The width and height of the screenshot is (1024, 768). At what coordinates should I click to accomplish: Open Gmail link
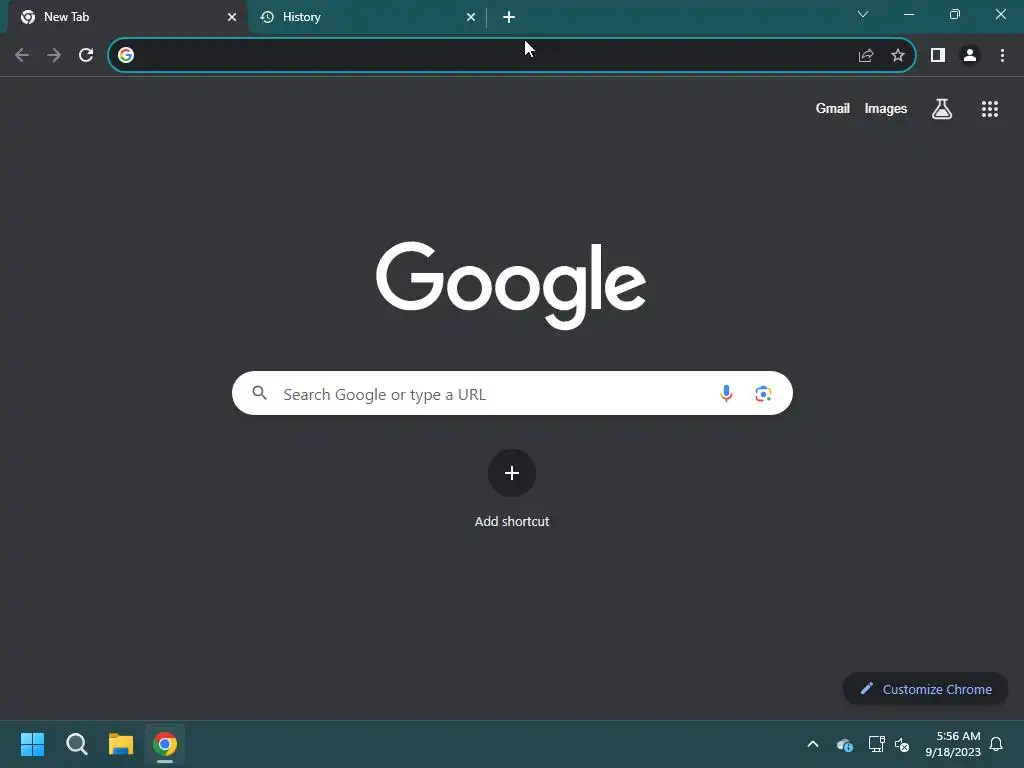pyautogui.click(x=833, y=109)
